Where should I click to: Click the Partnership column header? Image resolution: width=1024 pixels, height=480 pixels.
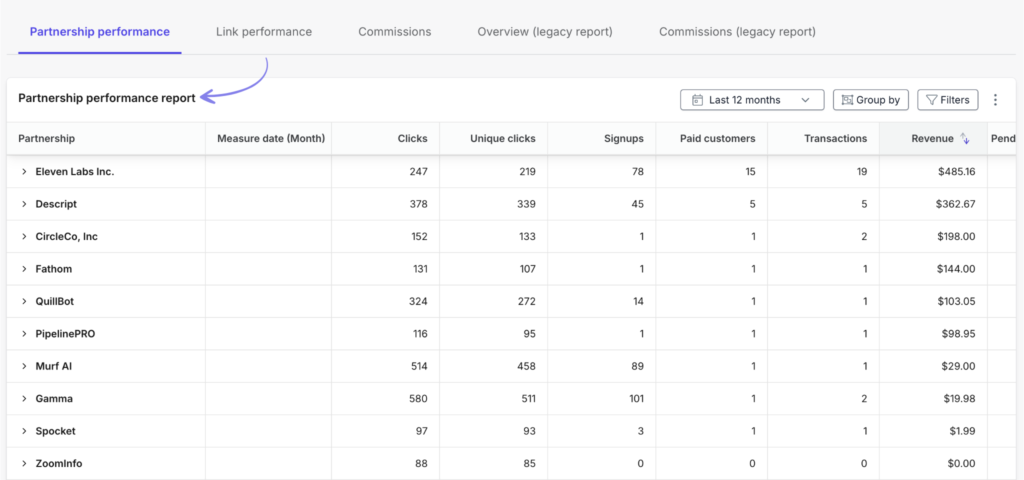coord(106,138)
